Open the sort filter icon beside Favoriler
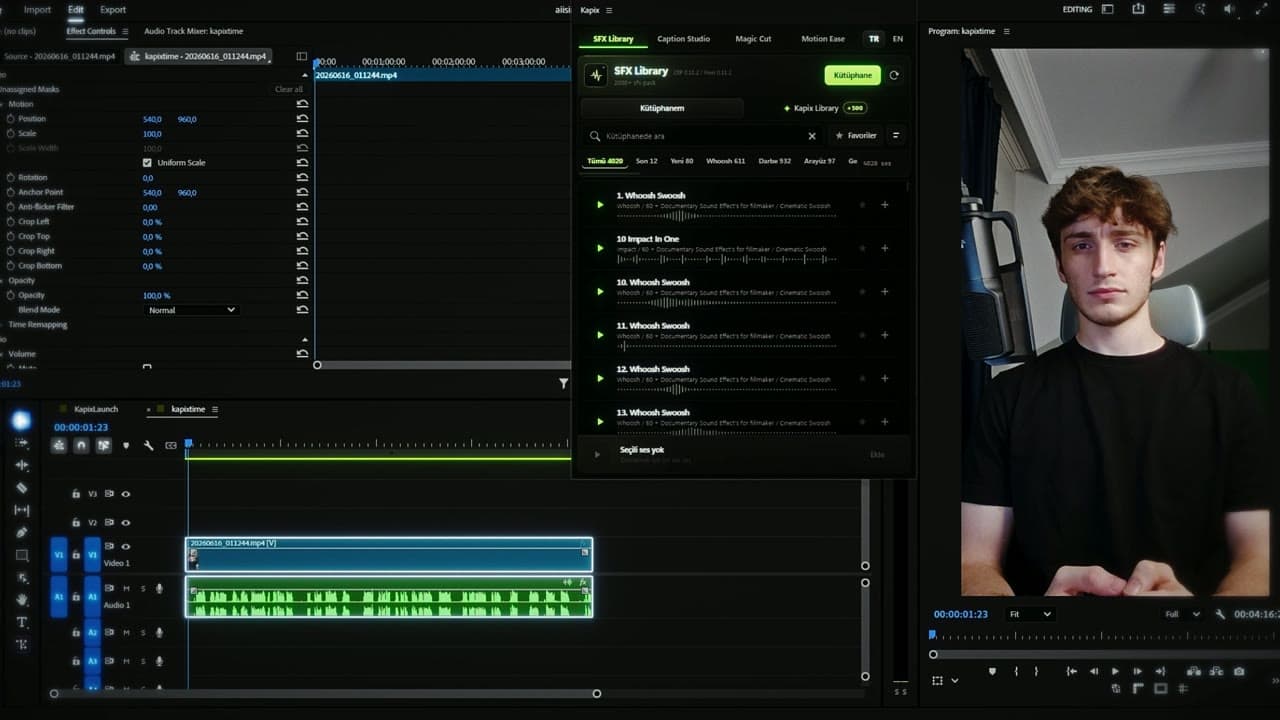The image size is (1280, 720). pyautogui.click(x=895, y=135)
